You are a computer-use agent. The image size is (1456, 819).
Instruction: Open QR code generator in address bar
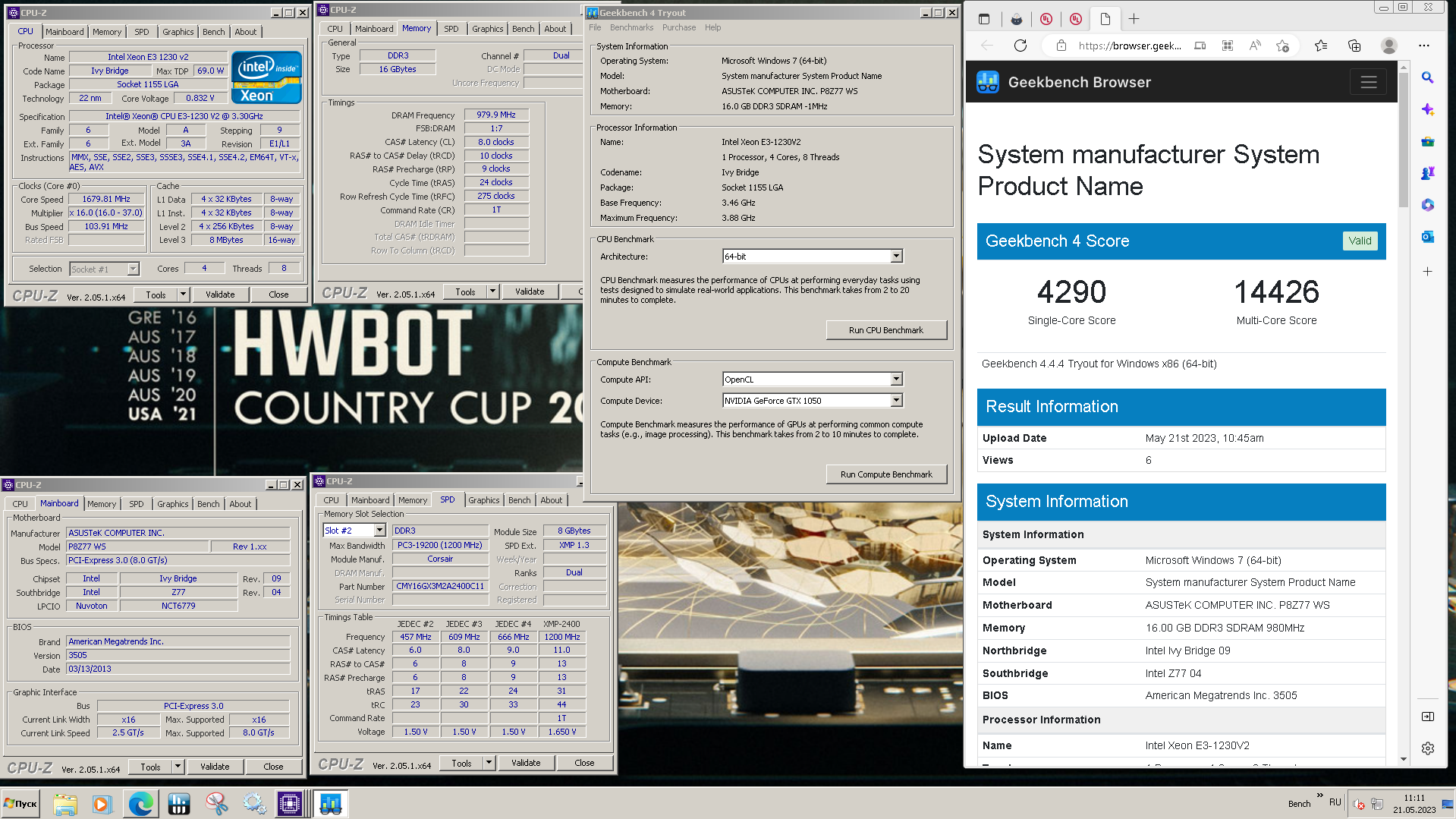coord(1228,46)
